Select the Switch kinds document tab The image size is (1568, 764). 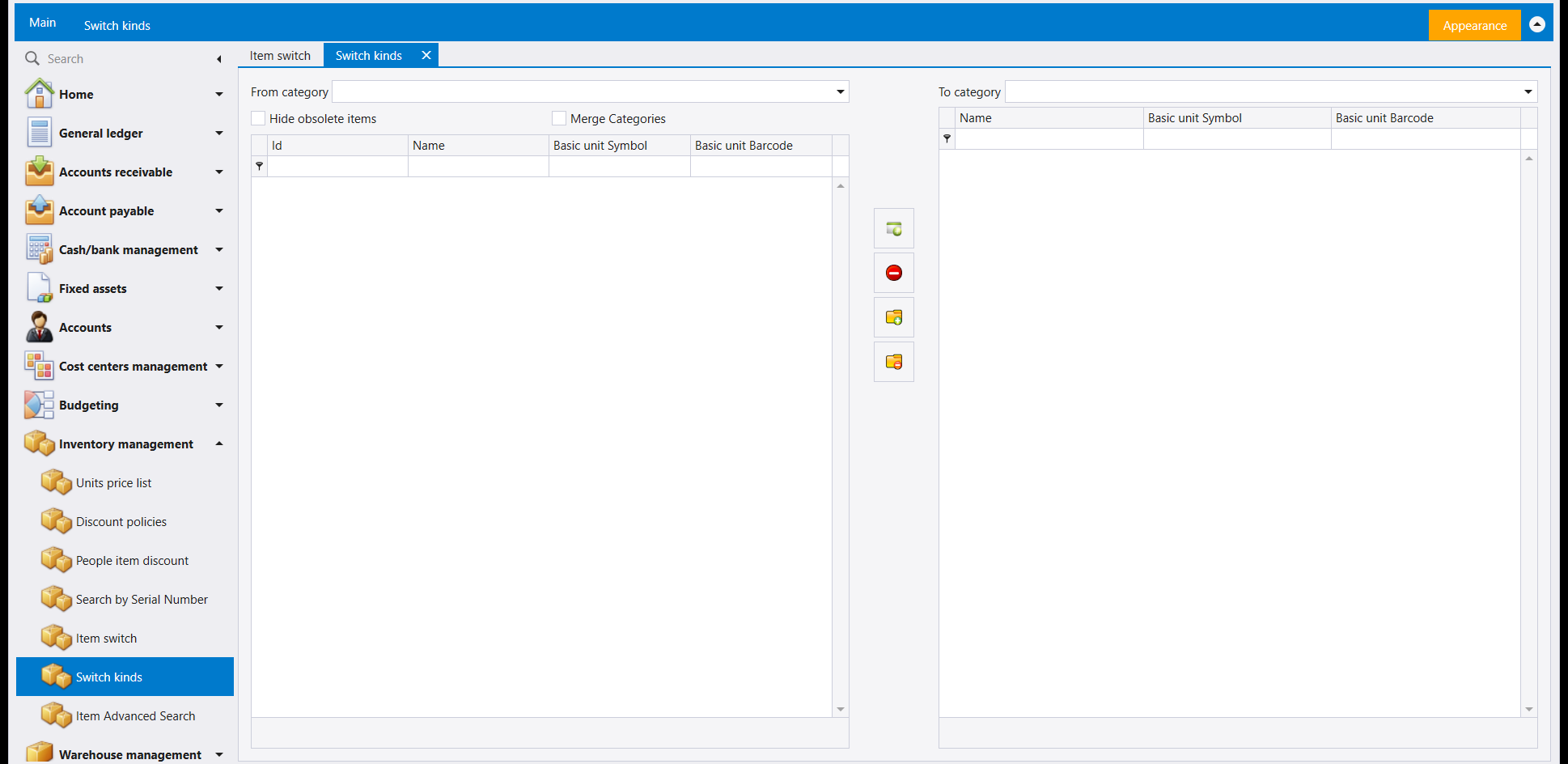point(369,55)
